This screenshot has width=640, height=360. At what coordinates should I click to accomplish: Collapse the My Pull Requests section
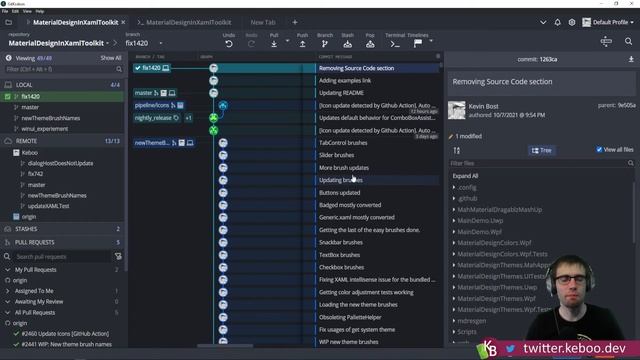pos(8,270)
